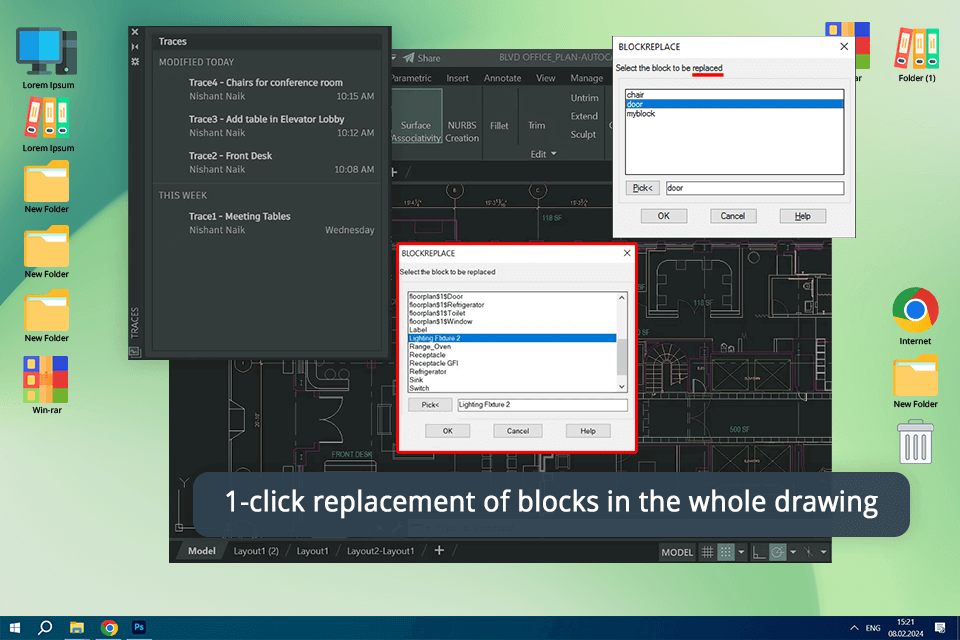This screenshot has height=640, width=960.
Task: Click Help in the Lighting Fixture 2 dialog
Action: (x=588, y=431)
